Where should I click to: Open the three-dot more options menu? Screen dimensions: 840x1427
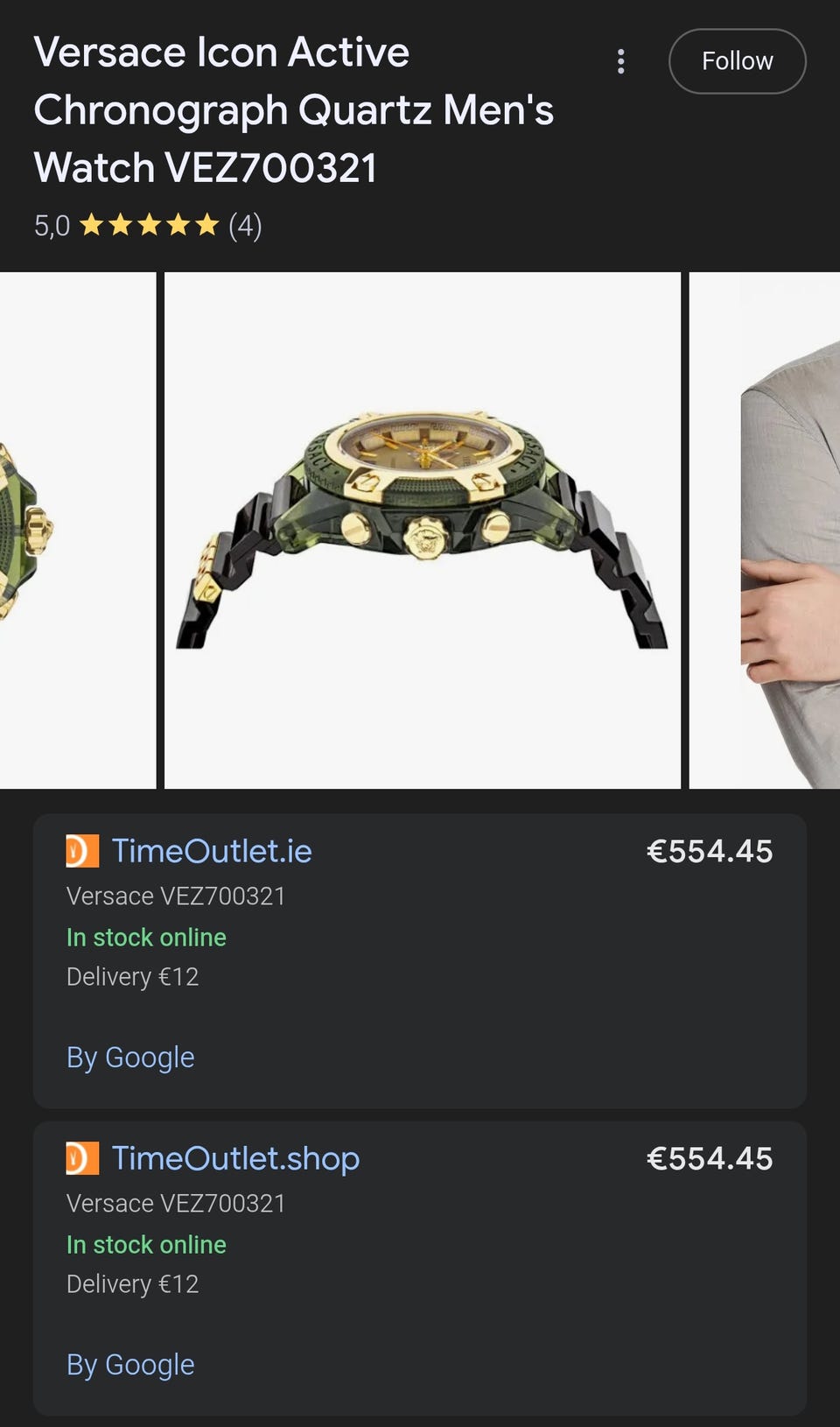[620, 61]
